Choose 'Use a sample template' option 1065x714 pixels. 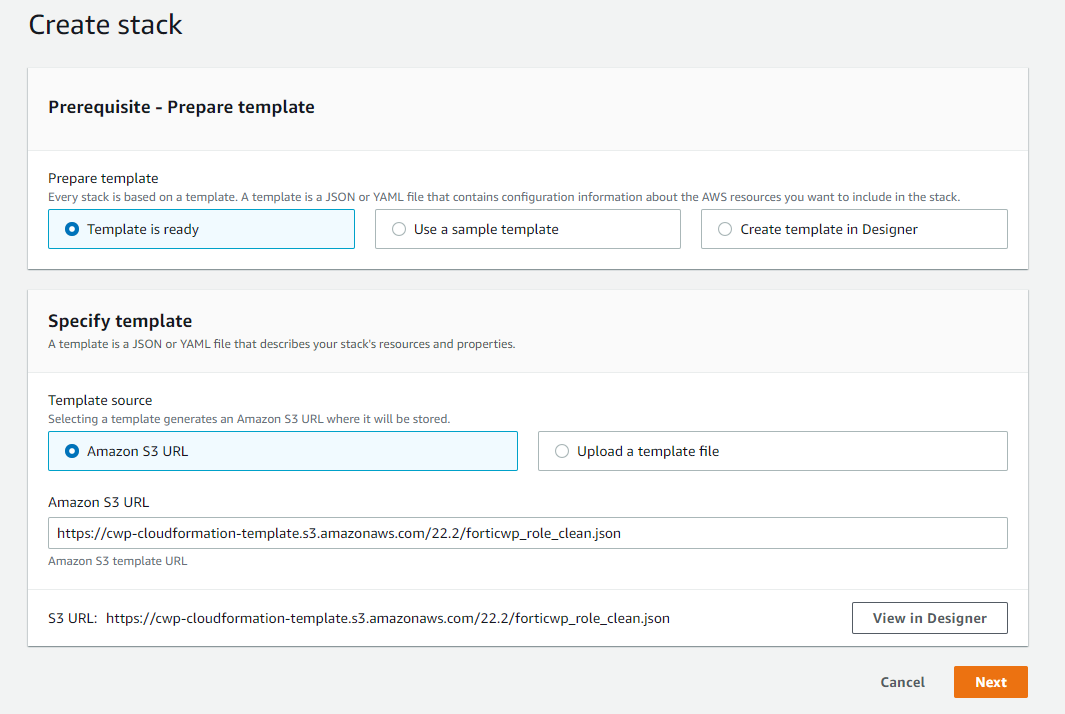point(398,229)
